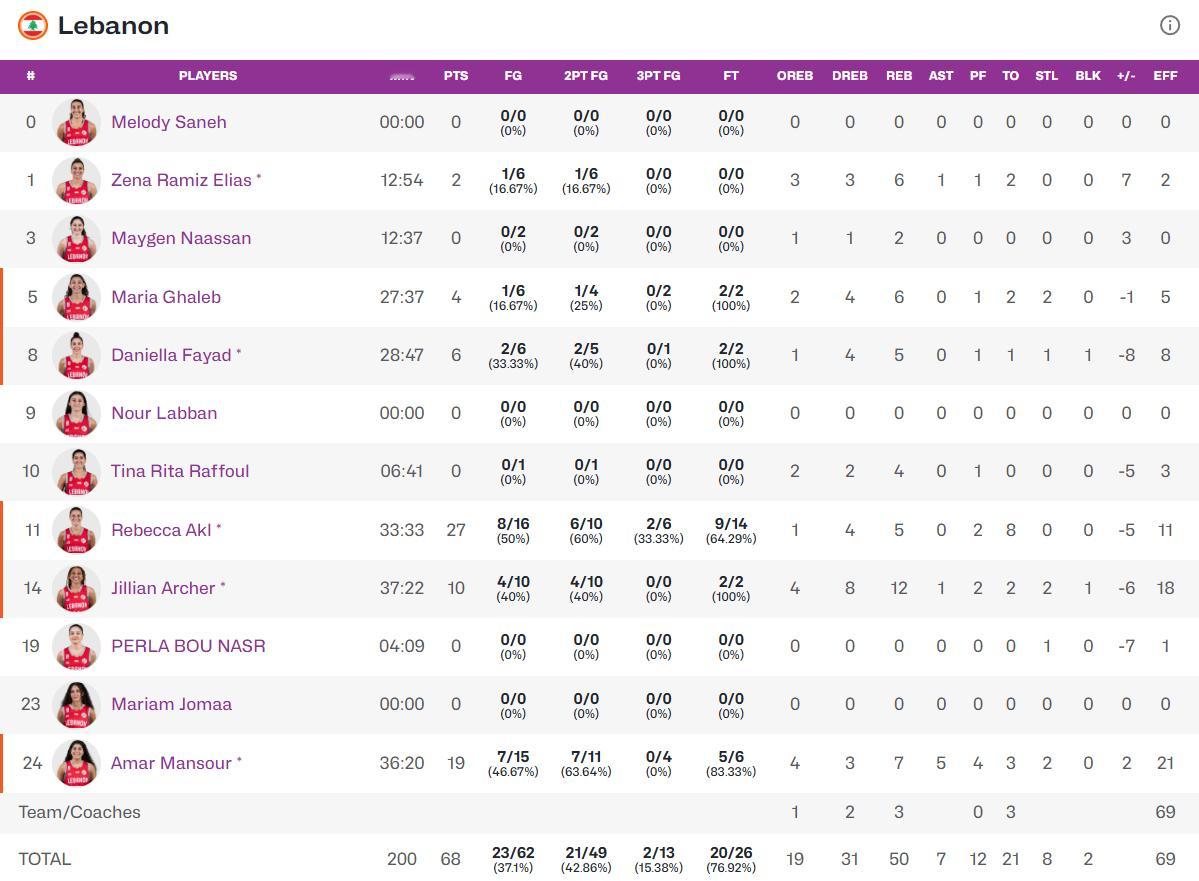Open Nour Labban's player photo
Image resolution: width=1199 pixels, height=881 pixels.
(76, 413)
